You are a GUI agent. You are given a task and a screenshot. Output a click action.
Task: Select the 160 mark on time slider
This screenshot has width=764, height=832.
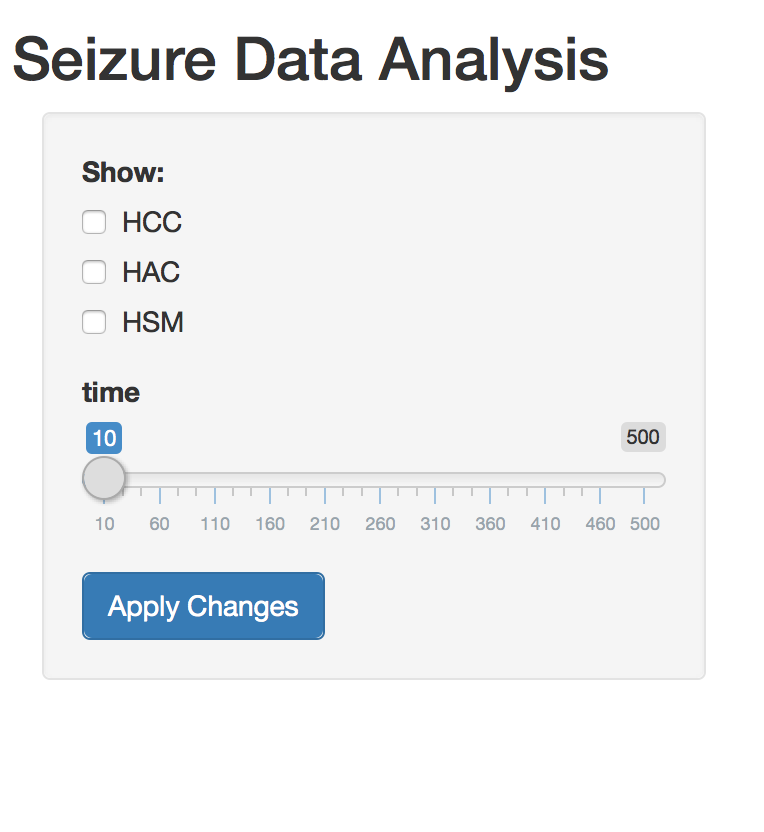[270, 524]
